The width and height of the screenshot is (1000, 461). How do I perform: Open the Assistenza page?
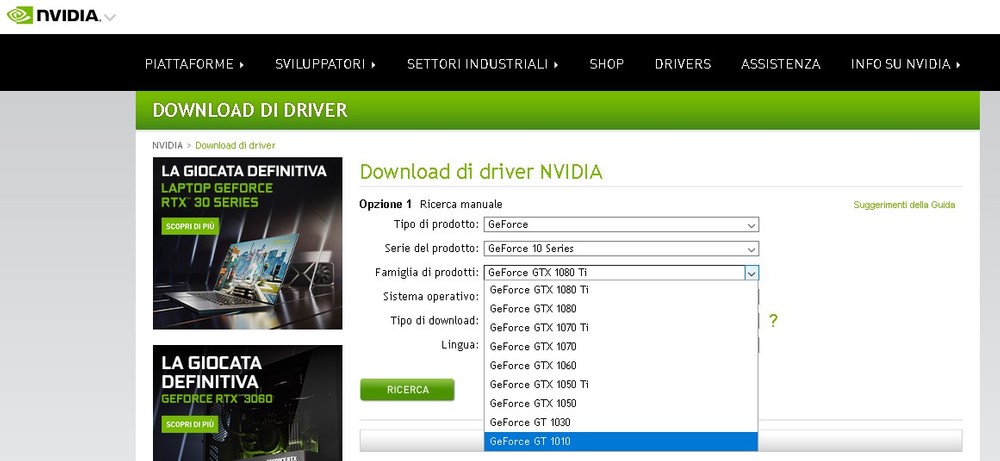pyautogui.click(x=780, y=64)
